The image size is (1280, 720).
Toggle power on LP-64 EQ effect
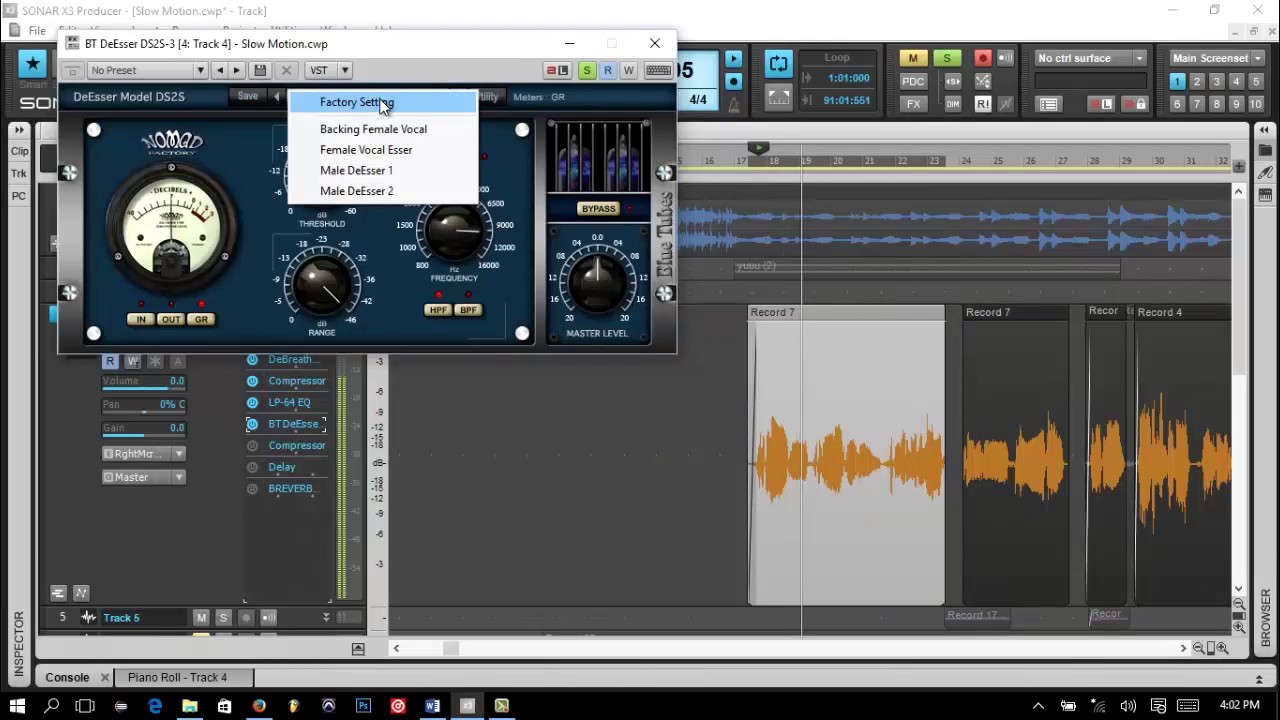(x=252, y=403)
